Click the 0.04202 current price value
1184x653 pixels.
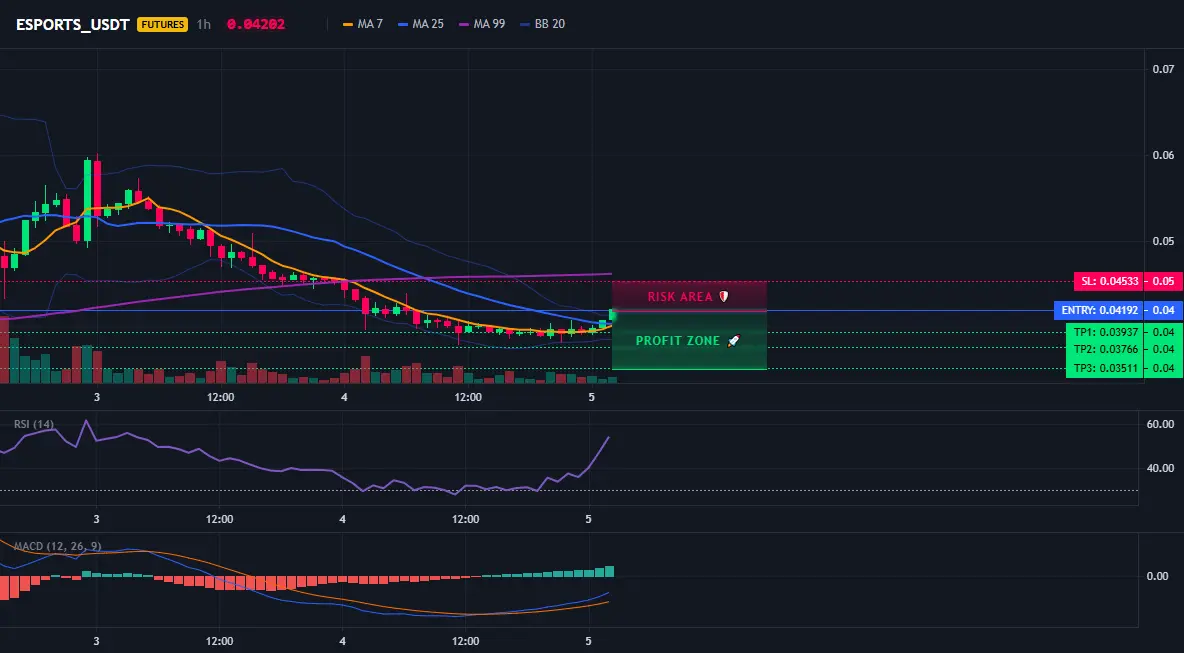[x=256, y=24]
